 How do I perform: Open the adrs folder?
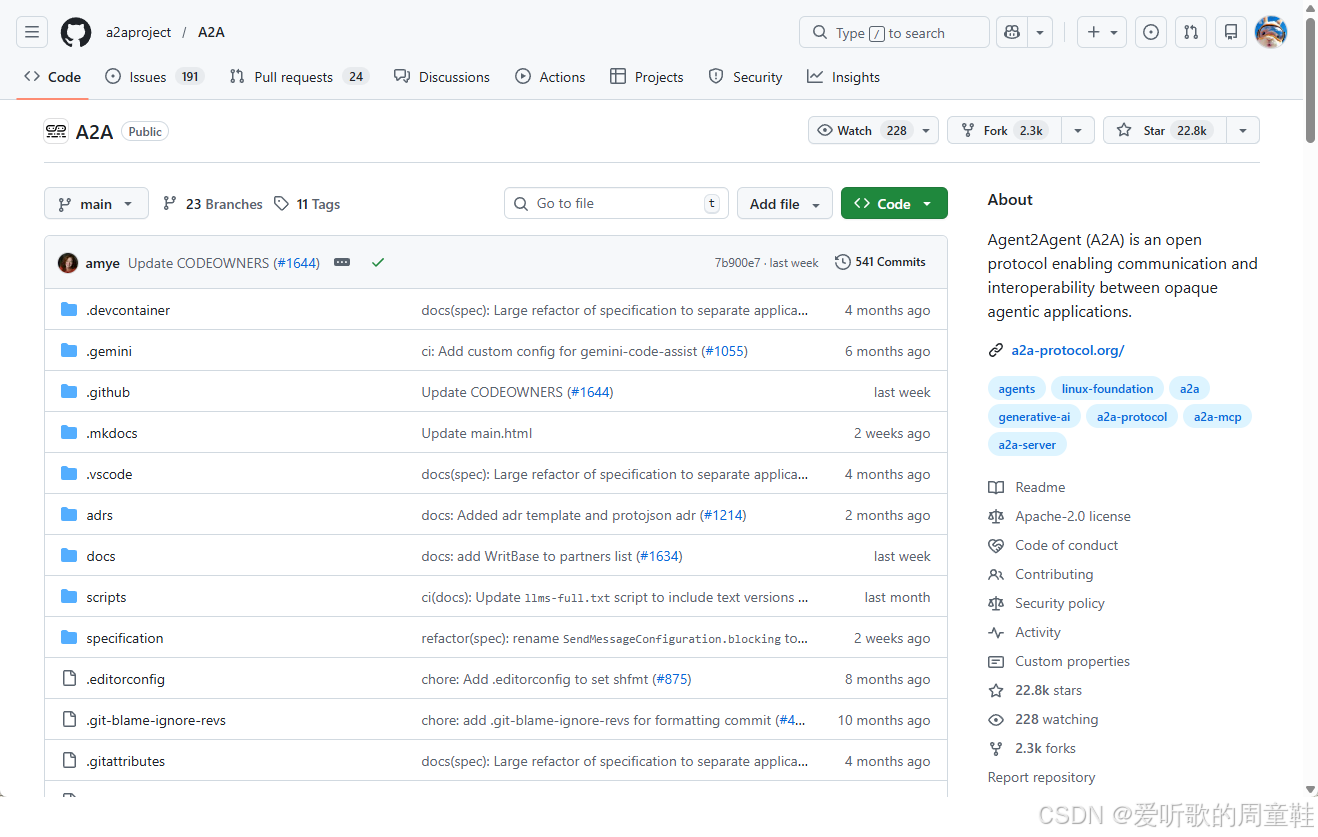[x=100, y=515]
